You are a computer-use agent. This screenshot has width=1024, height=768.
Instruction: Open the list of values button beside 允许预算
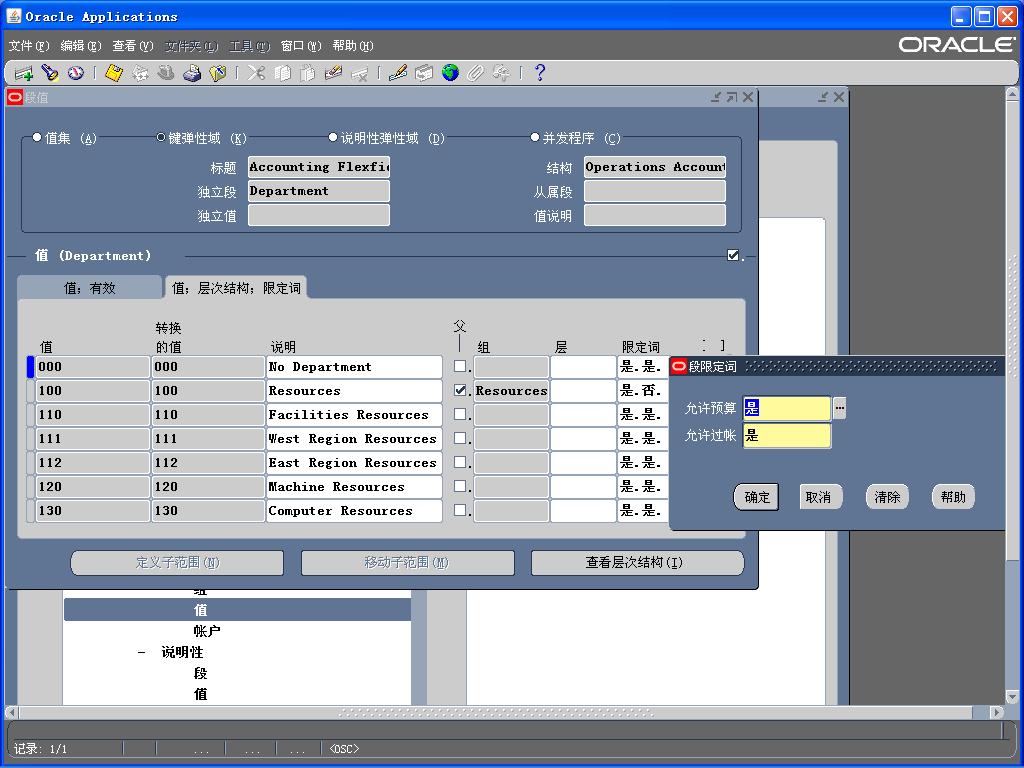[840, 408]
